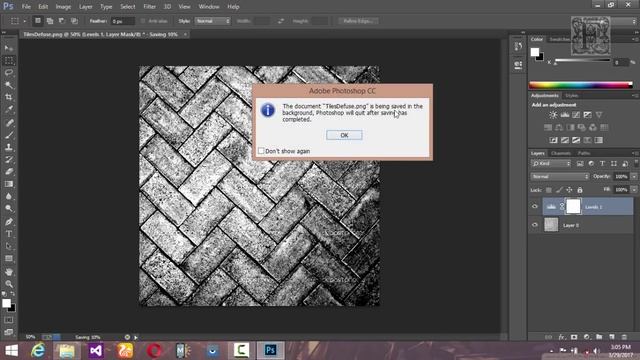Screen dimensions: 640x360
Task: Add a Vibrance adjustment
Action: tap(599, 115)
